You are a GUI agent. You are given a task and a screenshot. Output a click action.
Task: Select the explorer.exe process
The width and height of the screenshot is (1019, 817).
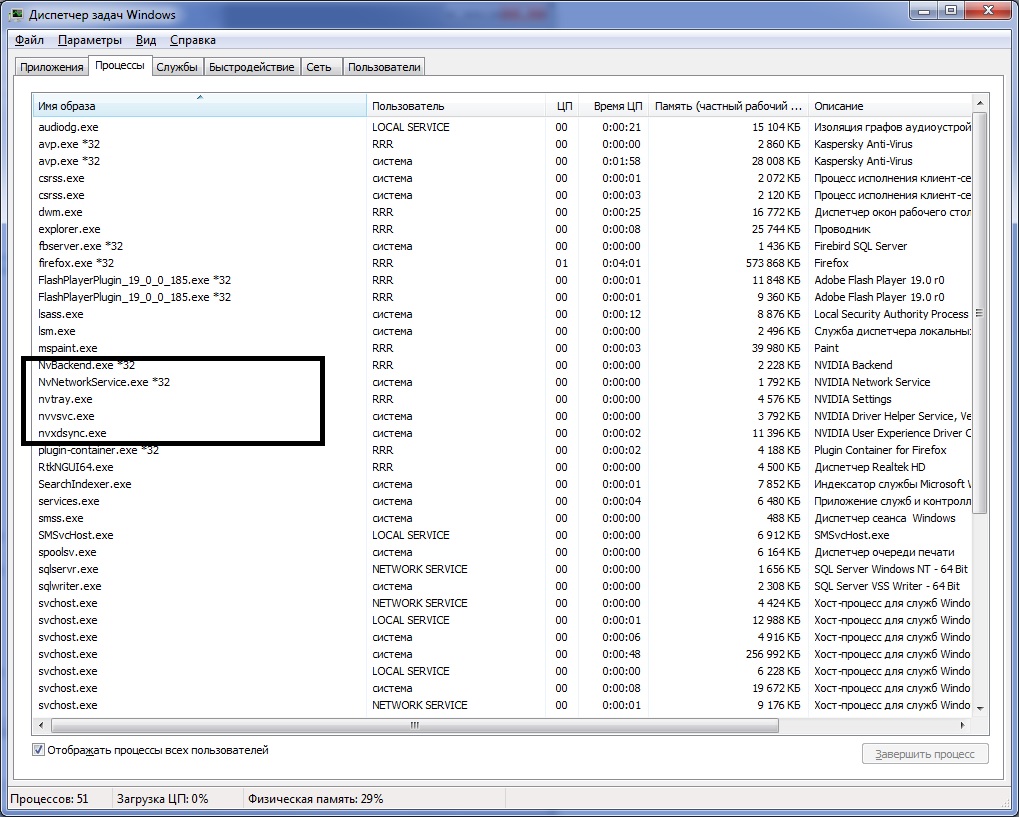tap(502, 229)
